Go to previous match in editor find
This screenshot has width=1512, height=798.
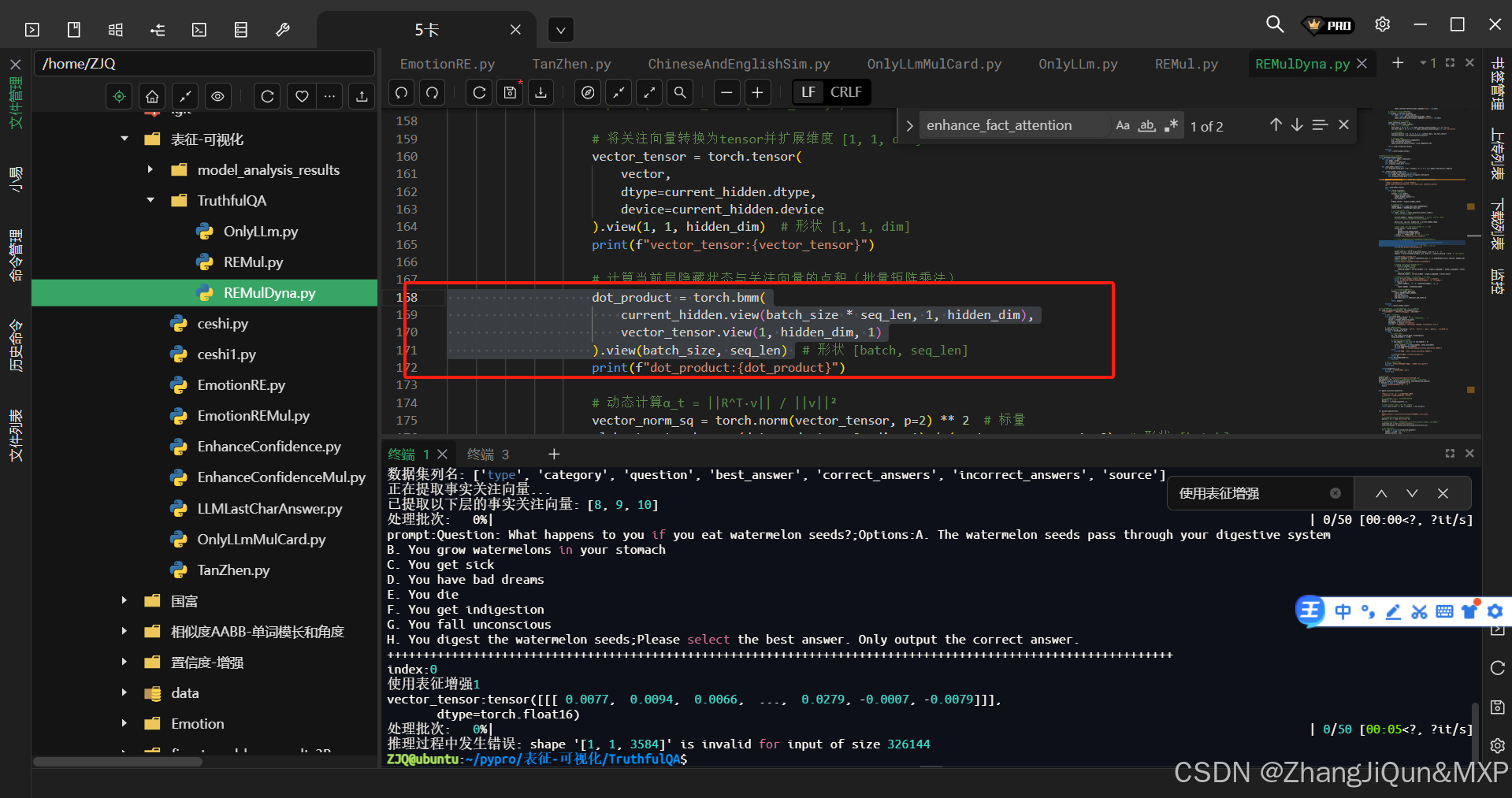(x=1276, y=125)
